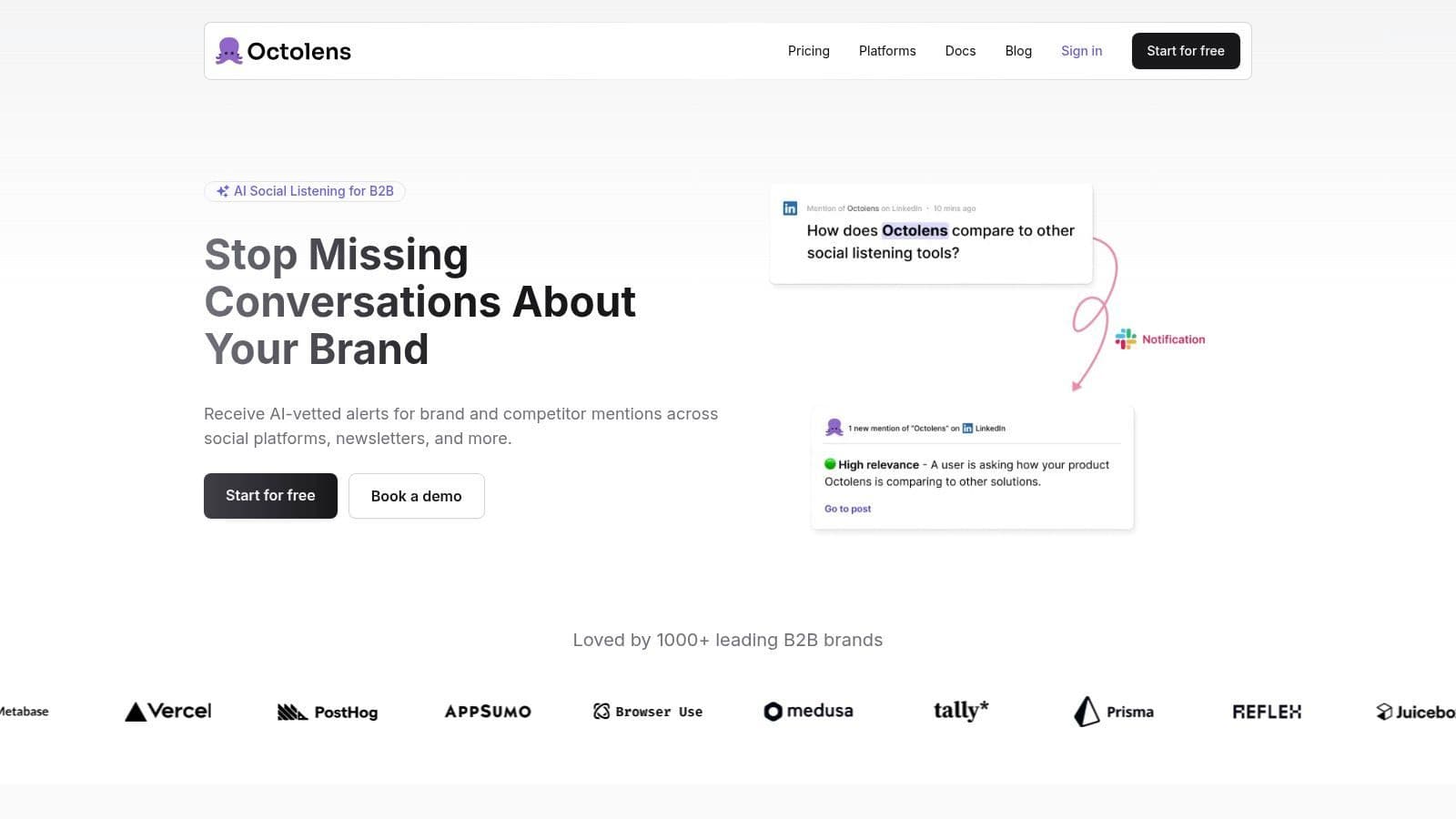Open the Pricing page
Viewport: 1456px width, 819px height.
[x=808, y=51]
